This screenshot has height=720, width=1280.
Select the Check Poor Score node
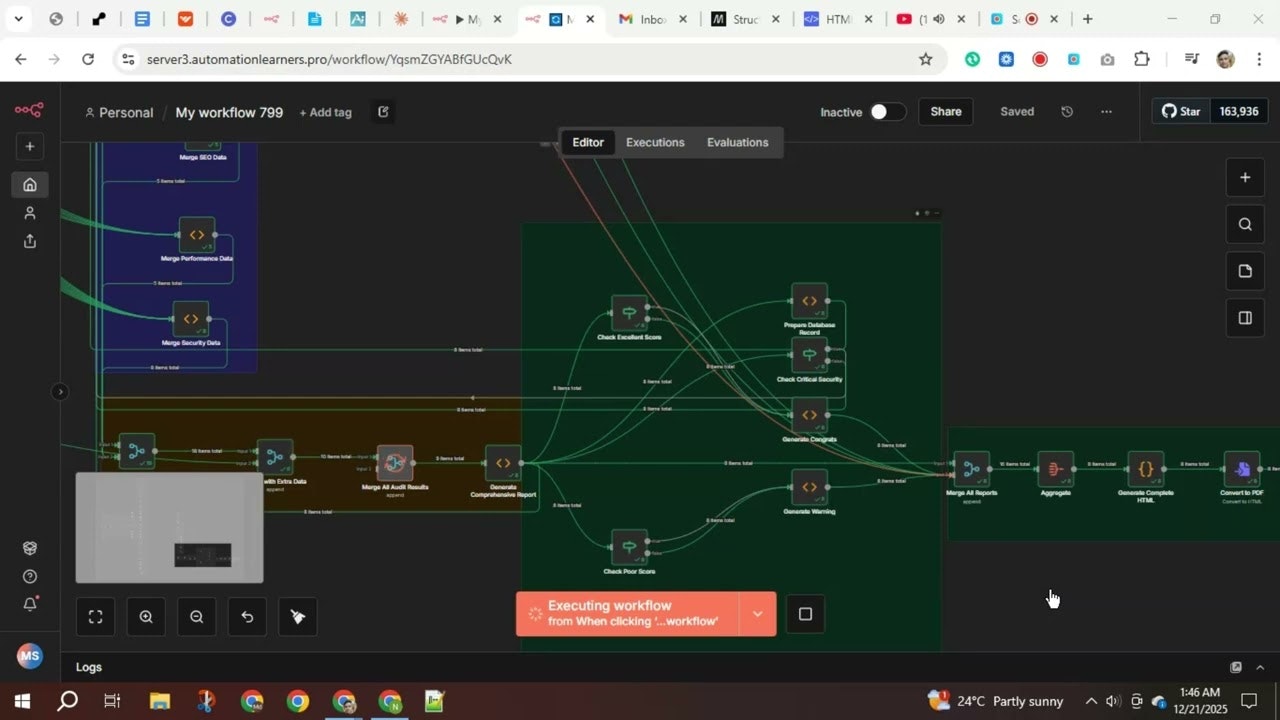click(x=629, y=547)
